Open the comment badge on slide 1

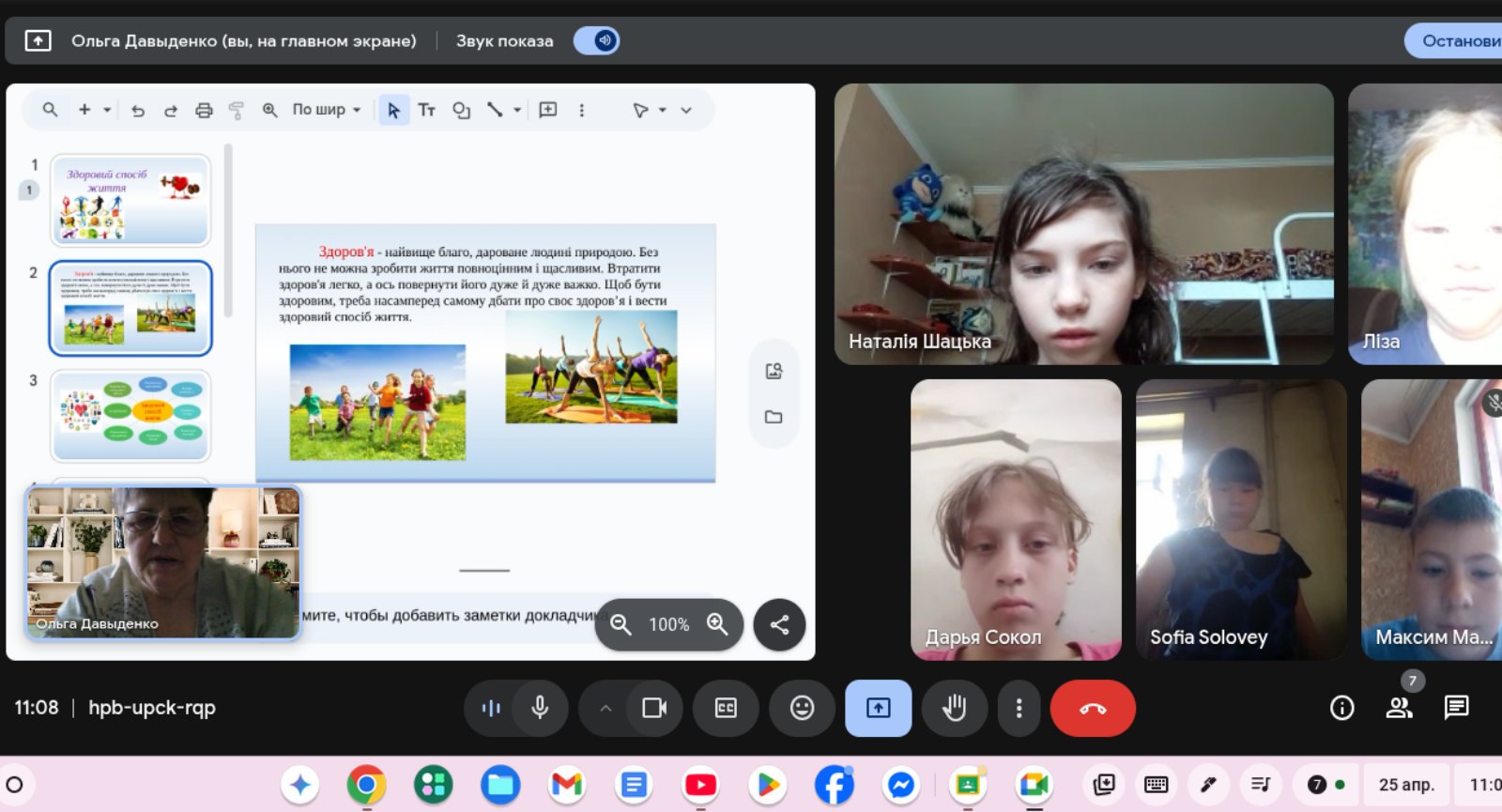29,191
